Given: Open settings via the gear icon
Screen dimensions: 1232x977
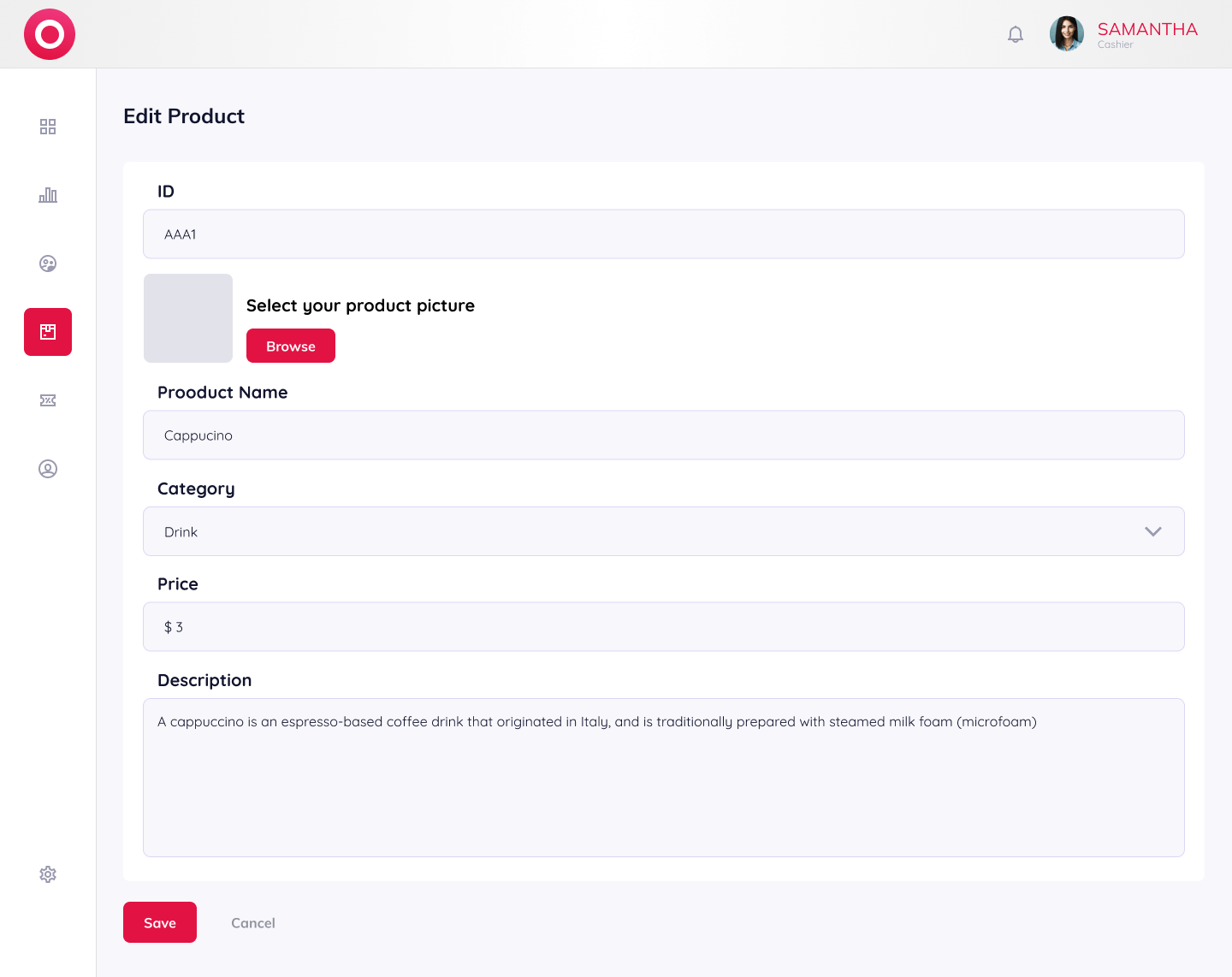Looking at the screenshot, I should click(x=48, y=874).
